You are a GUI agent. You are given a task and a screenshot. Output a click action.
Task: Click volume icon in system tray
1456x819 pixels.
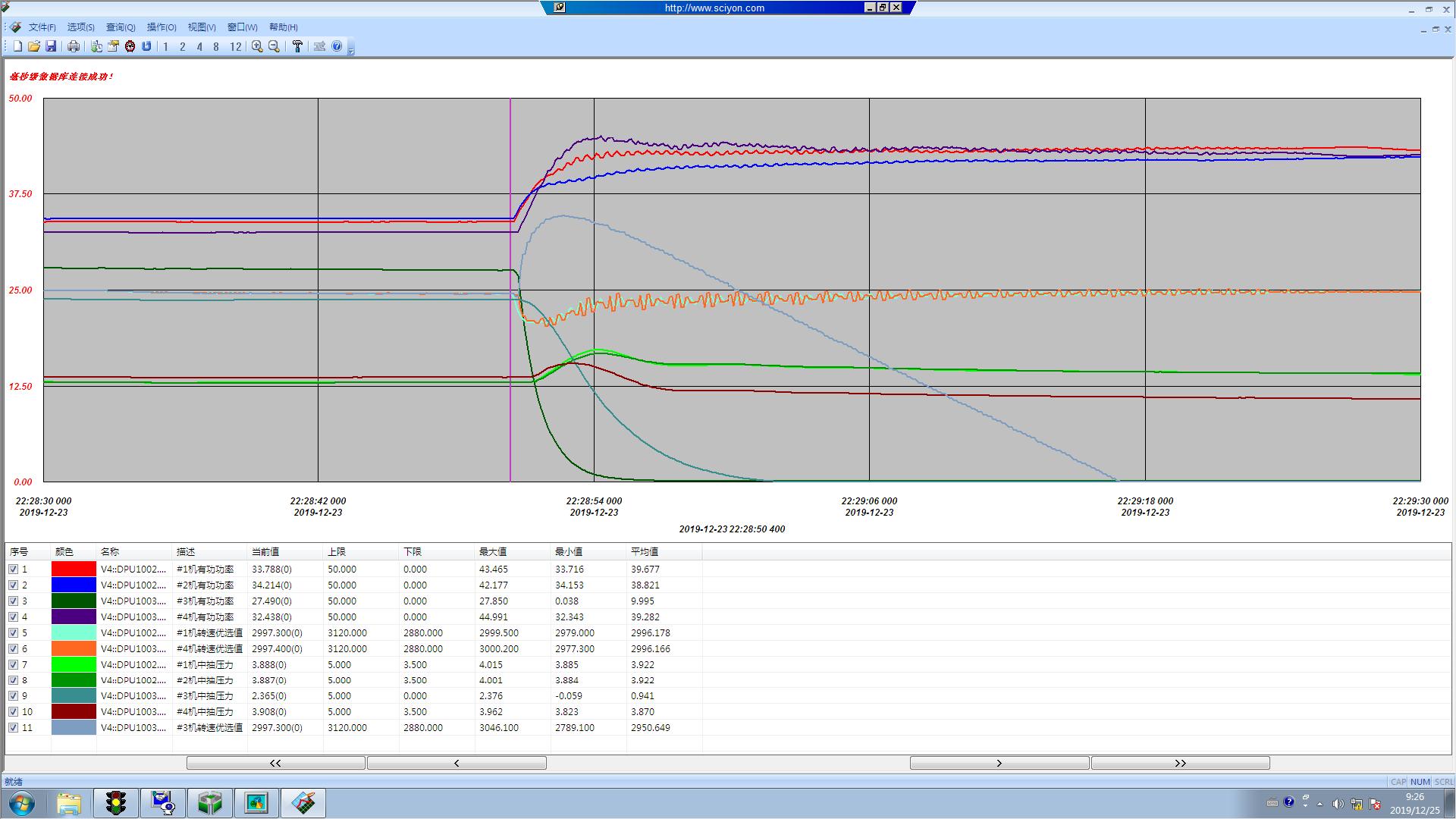(x=1338, y=804)
